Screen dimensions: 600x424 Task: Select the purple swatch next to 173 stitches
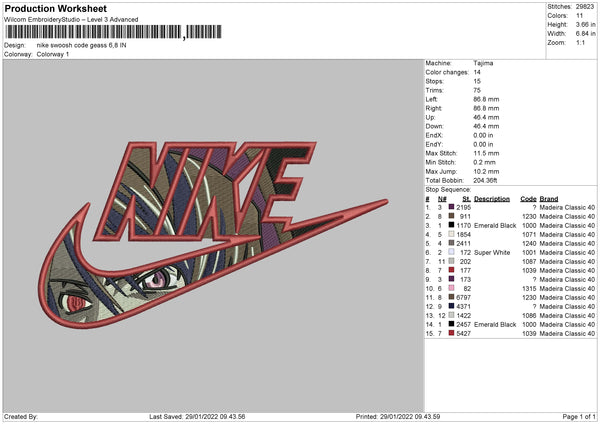452,279
